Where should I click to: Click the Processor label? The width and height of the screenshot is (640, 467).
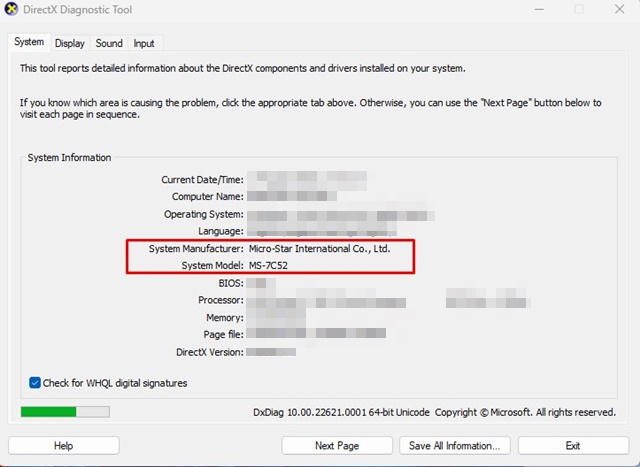coord(221,300)
